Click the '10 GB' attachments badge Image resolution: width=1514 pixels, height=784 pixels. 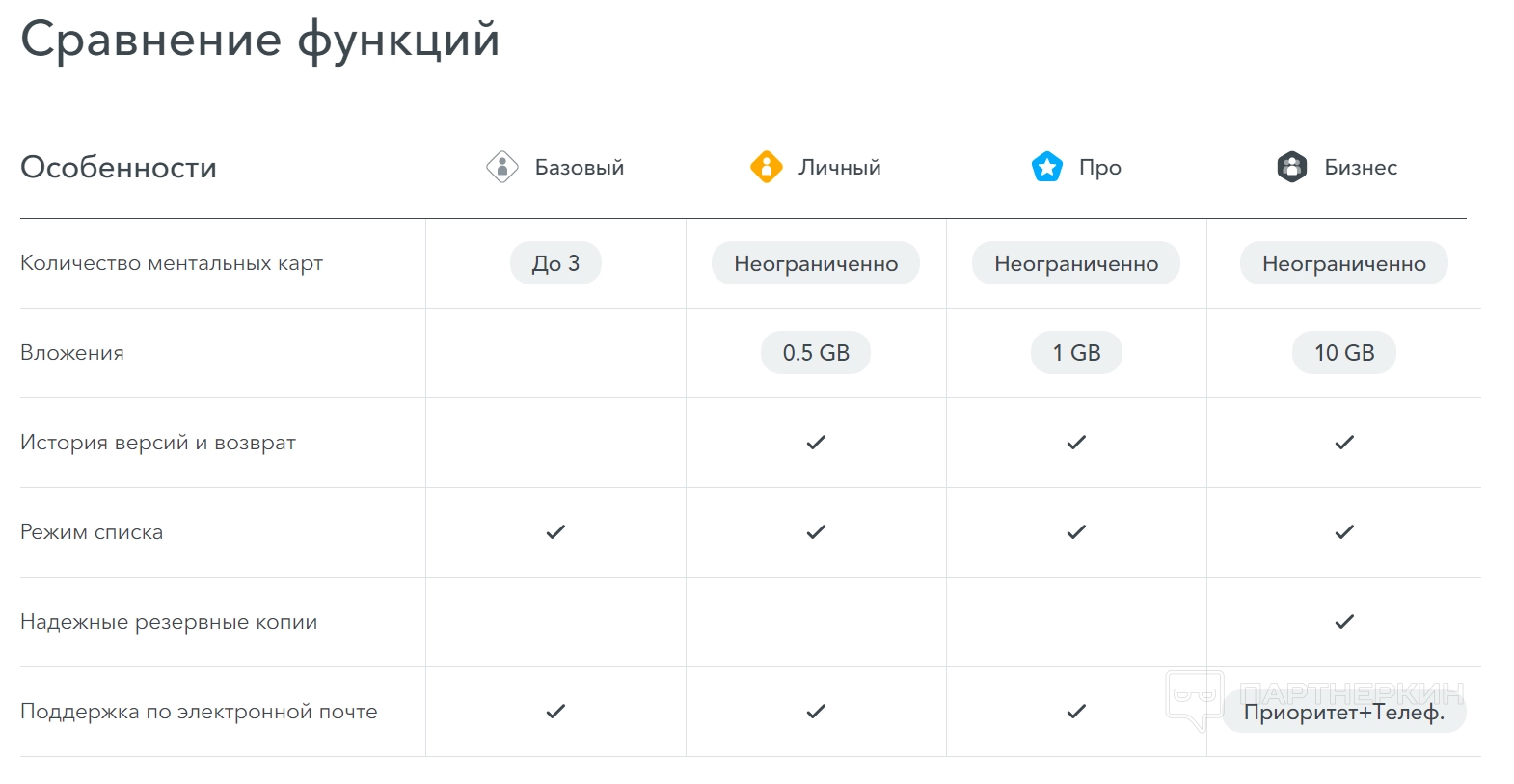(1343, 353)
